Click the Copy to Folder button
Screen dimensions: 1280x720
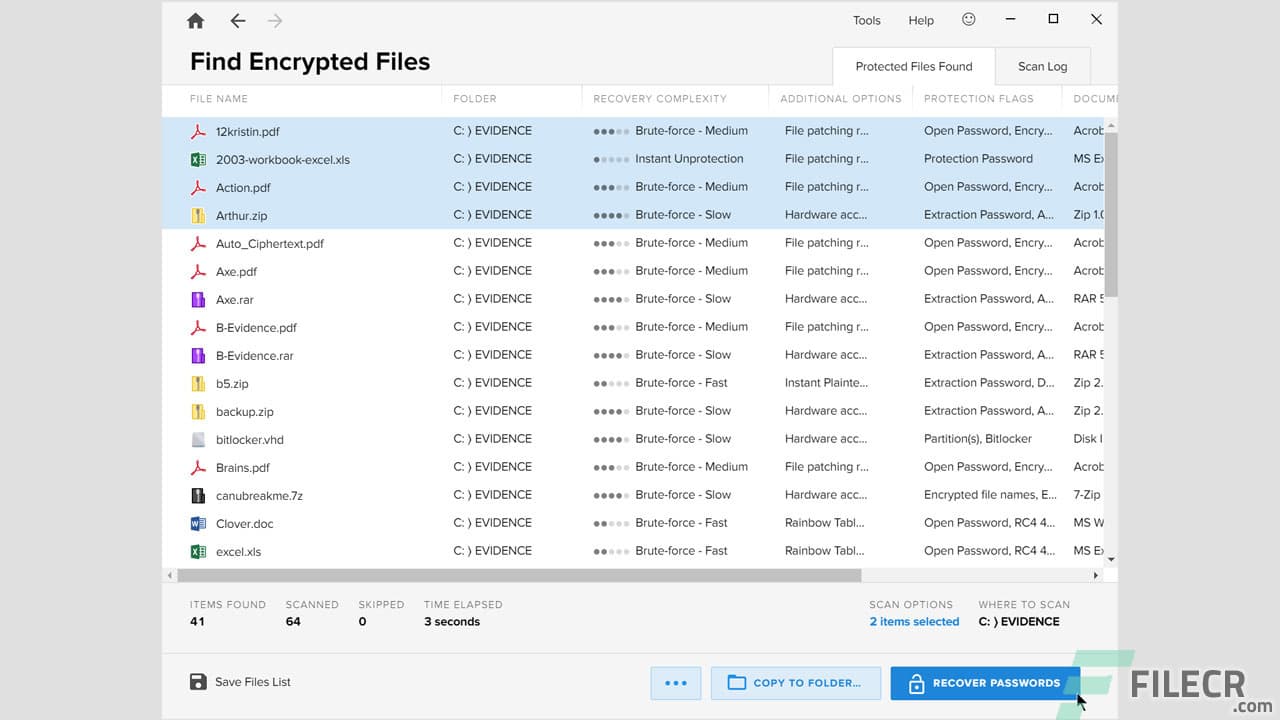point(795,683)
